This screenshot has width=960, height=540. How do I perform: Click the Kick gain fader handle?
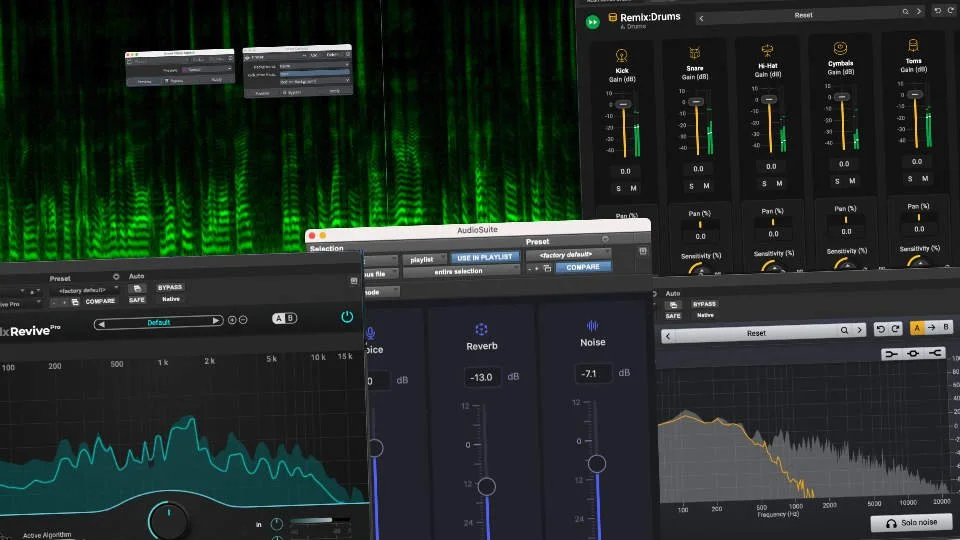pos(623,105)
